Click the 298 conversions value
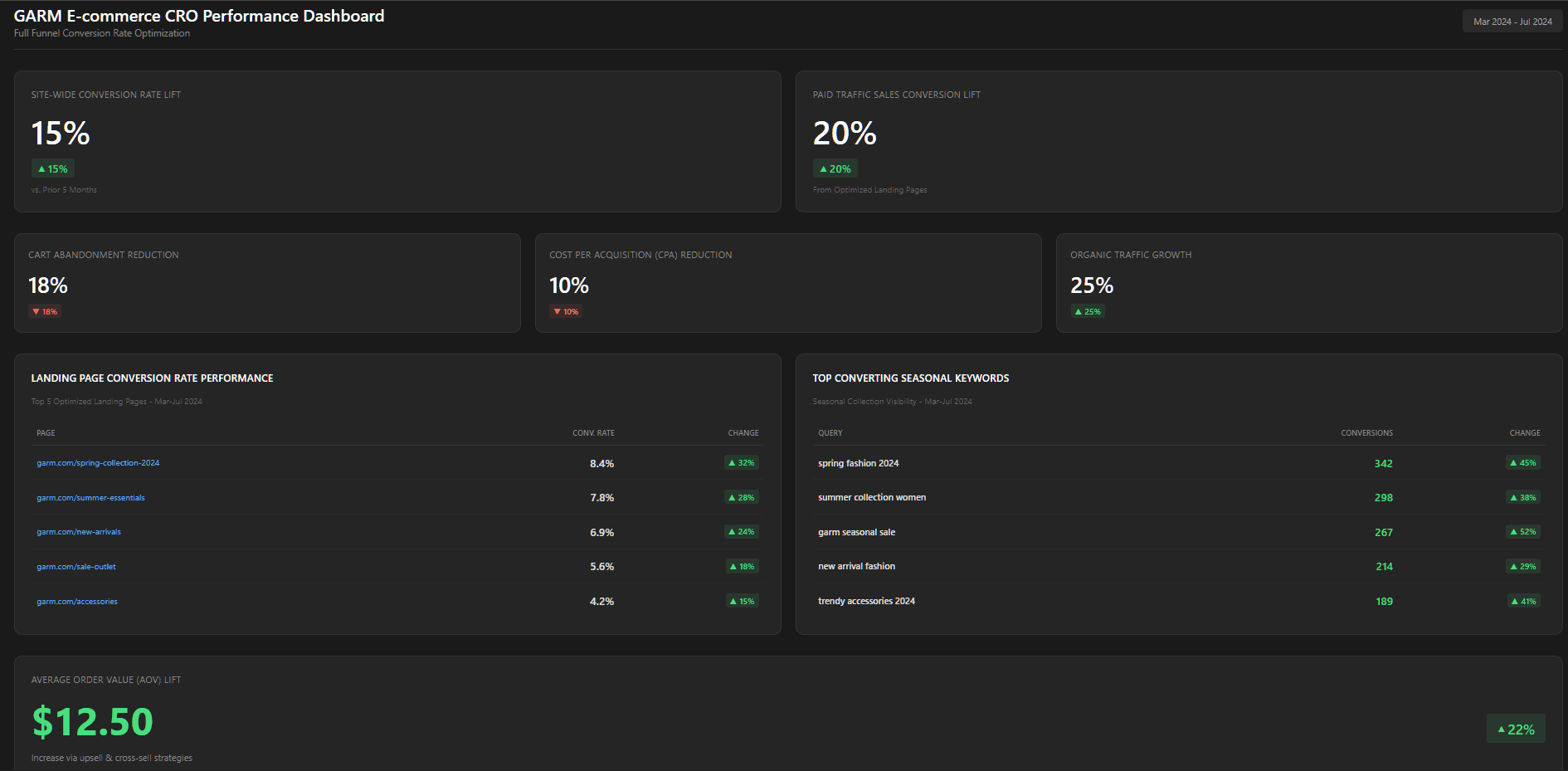This screenshot has width=1568, height=771. [1384, 498]
